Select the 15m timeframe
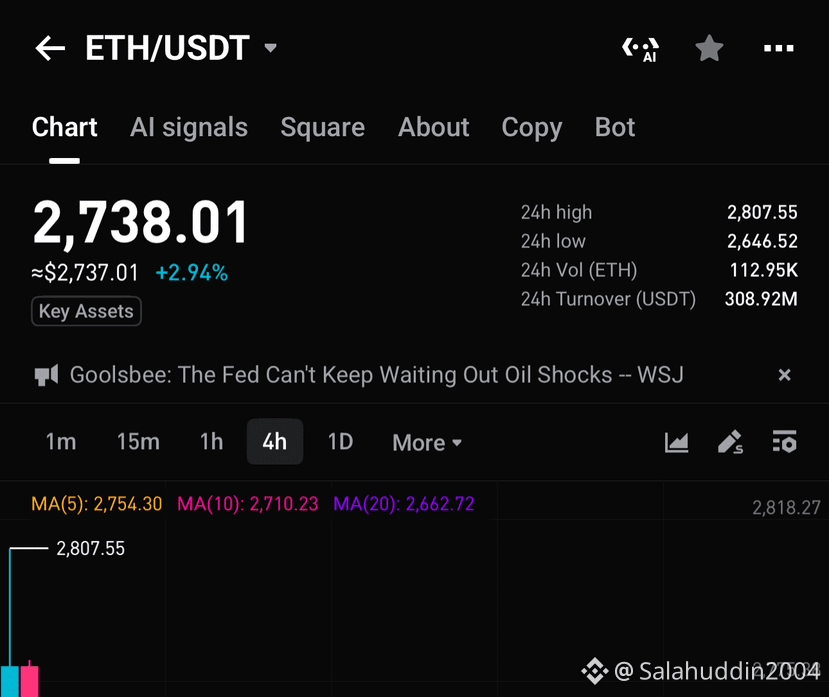 138,442
